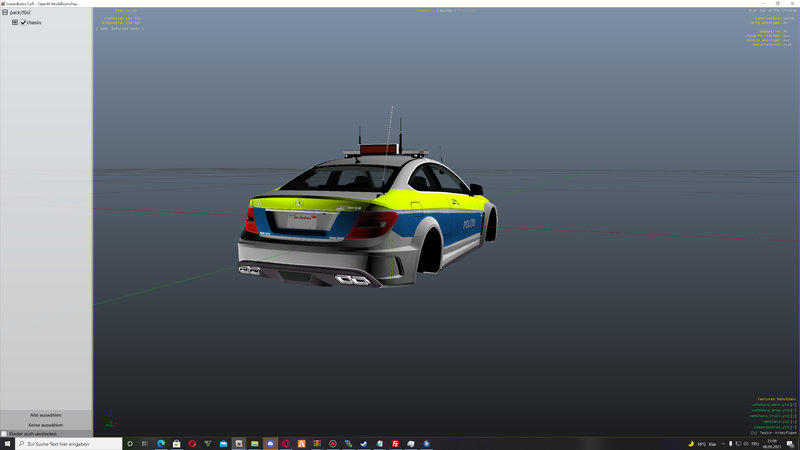Switch to the active OpenIV taskbar icon
The height and width of the screenshot is (450, 800).
pos(239,444)
